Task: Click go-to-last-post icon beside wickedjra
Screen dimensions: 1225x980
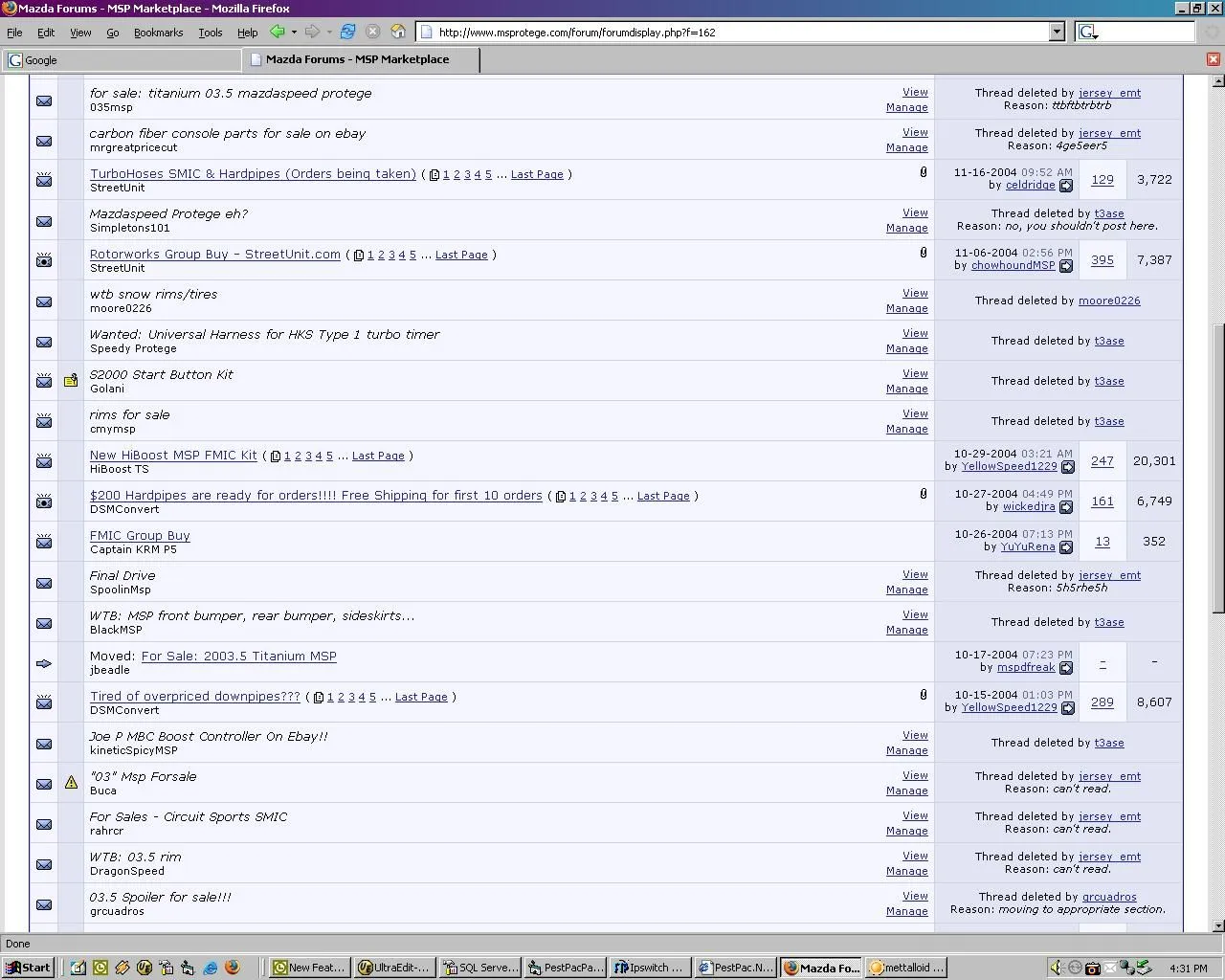Action: pos(1066,507)
